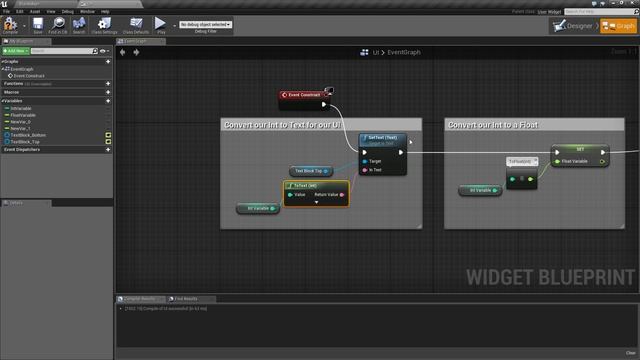
Task: Clear the compiler results log
Action: [x=631, y=353]
